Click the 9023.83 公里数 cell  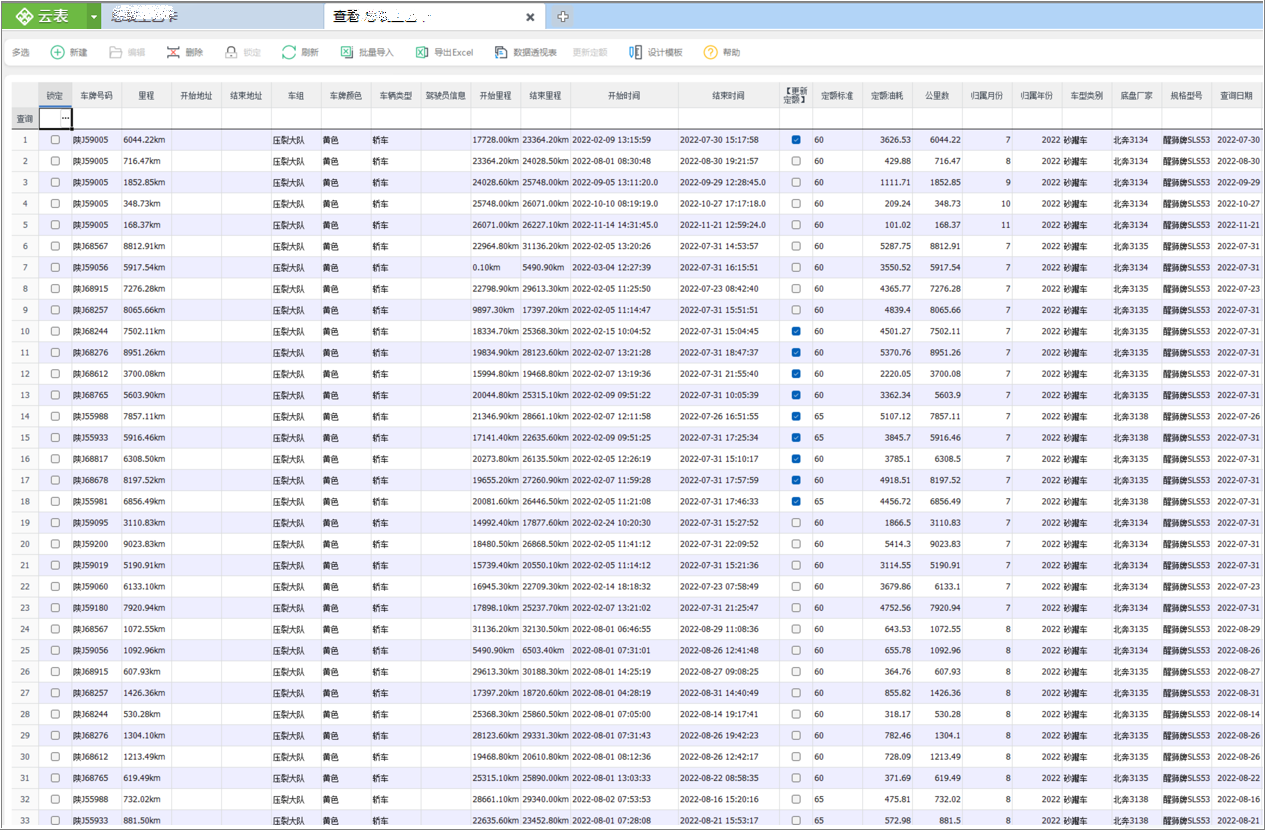[x=937, y=544]
